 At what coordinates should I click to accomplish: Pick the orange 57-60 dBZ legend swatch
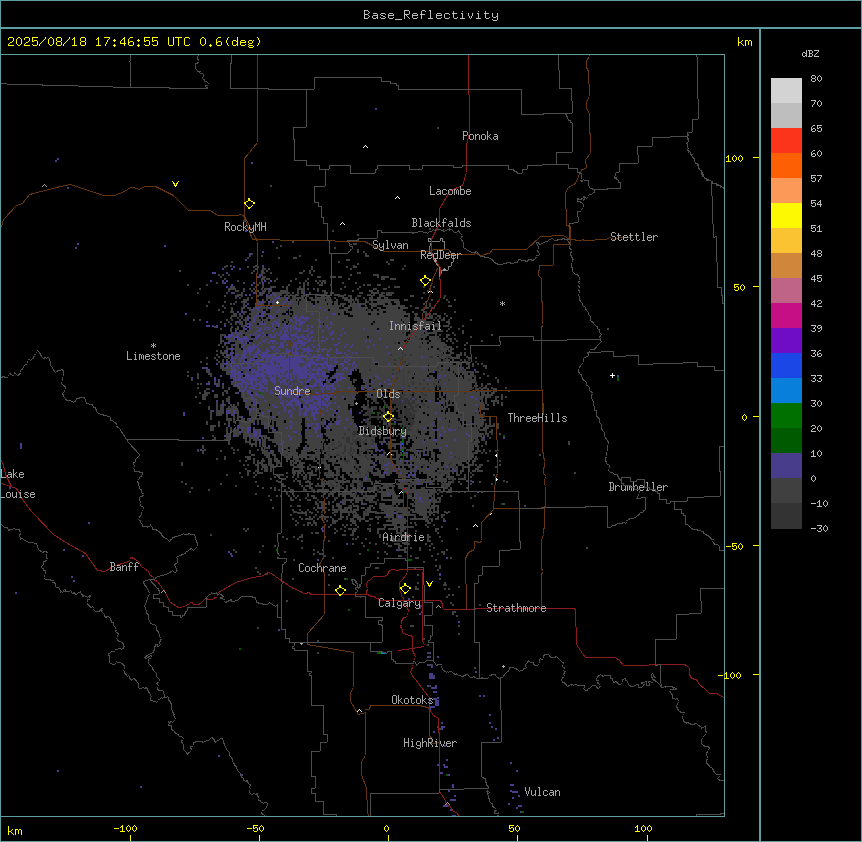click(786, 165)
